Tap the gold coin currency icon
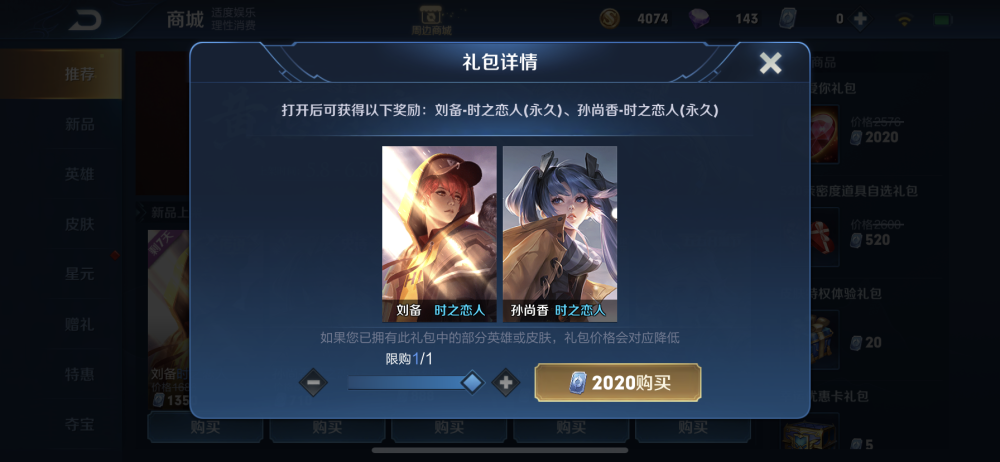1000x462 pixels. [609, 19]
